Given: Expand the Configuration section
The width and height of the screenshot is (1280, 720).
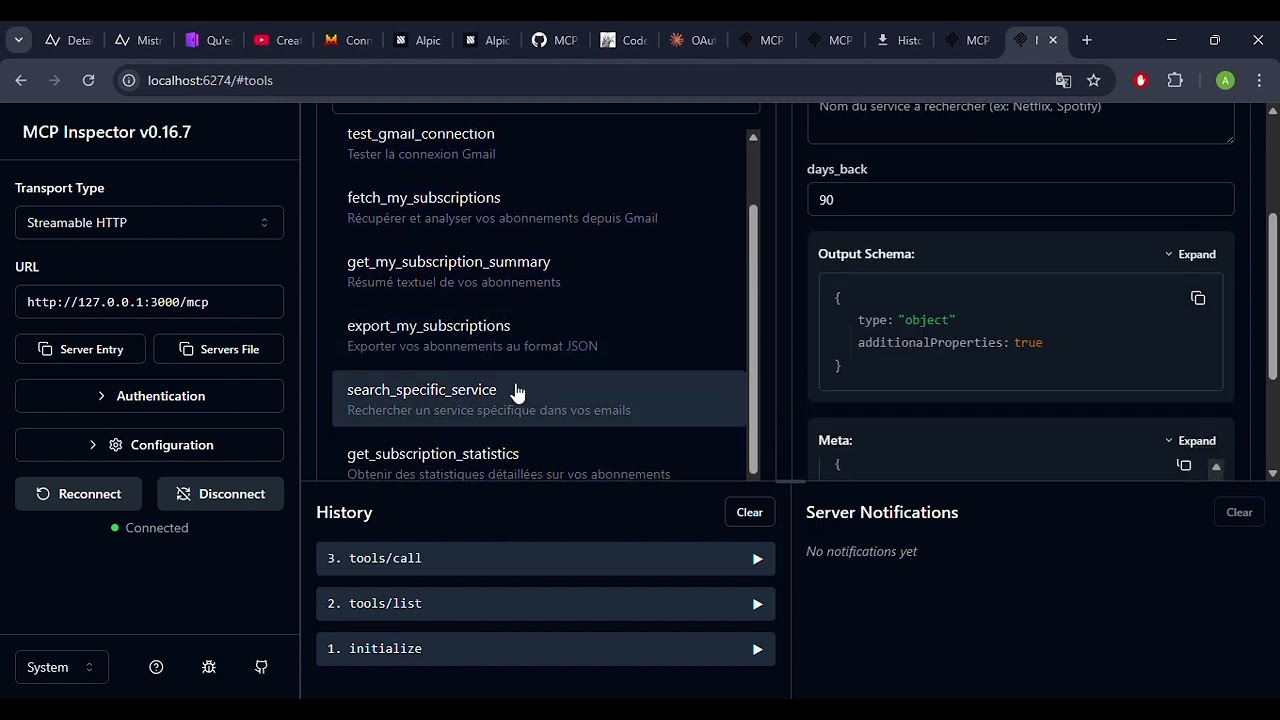Looking at the screenshot, I should [x=149, y=445].
